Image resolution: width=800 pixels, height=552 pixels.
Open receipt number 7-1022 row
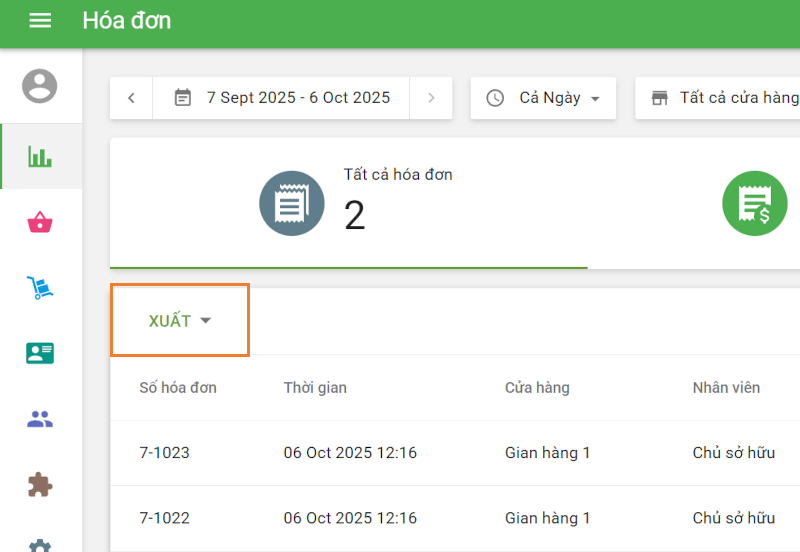pos(164,518)
